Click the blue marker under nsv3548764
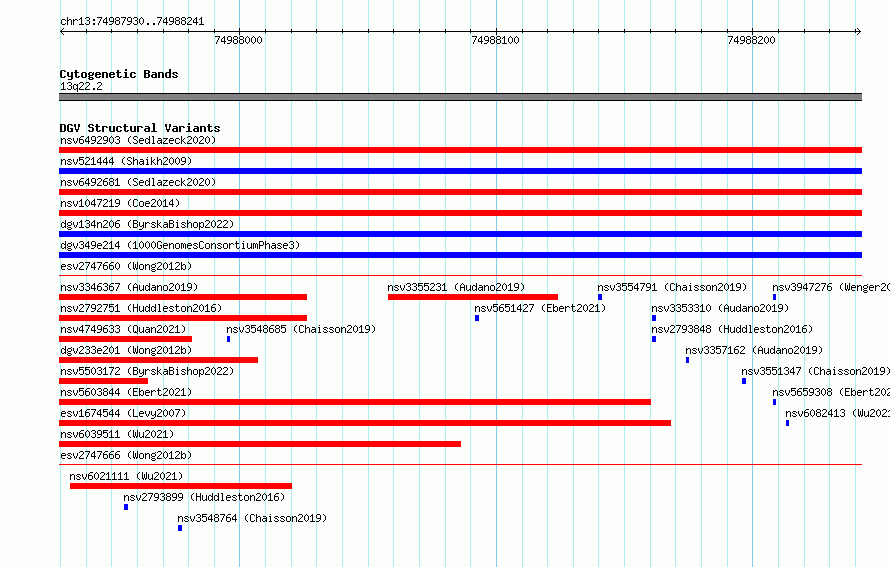The height and width of the screenshot is (567, 890). pos(180,528)
